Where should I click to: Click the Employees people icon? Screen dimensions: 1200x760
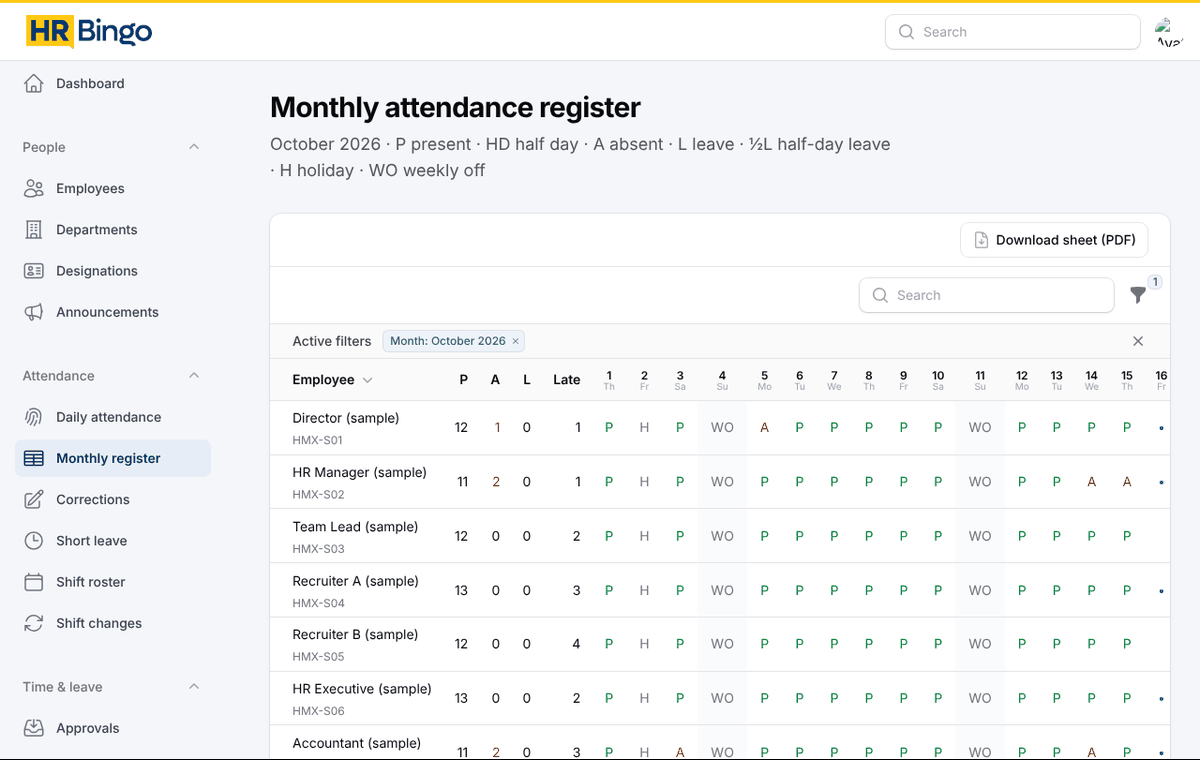34,189
